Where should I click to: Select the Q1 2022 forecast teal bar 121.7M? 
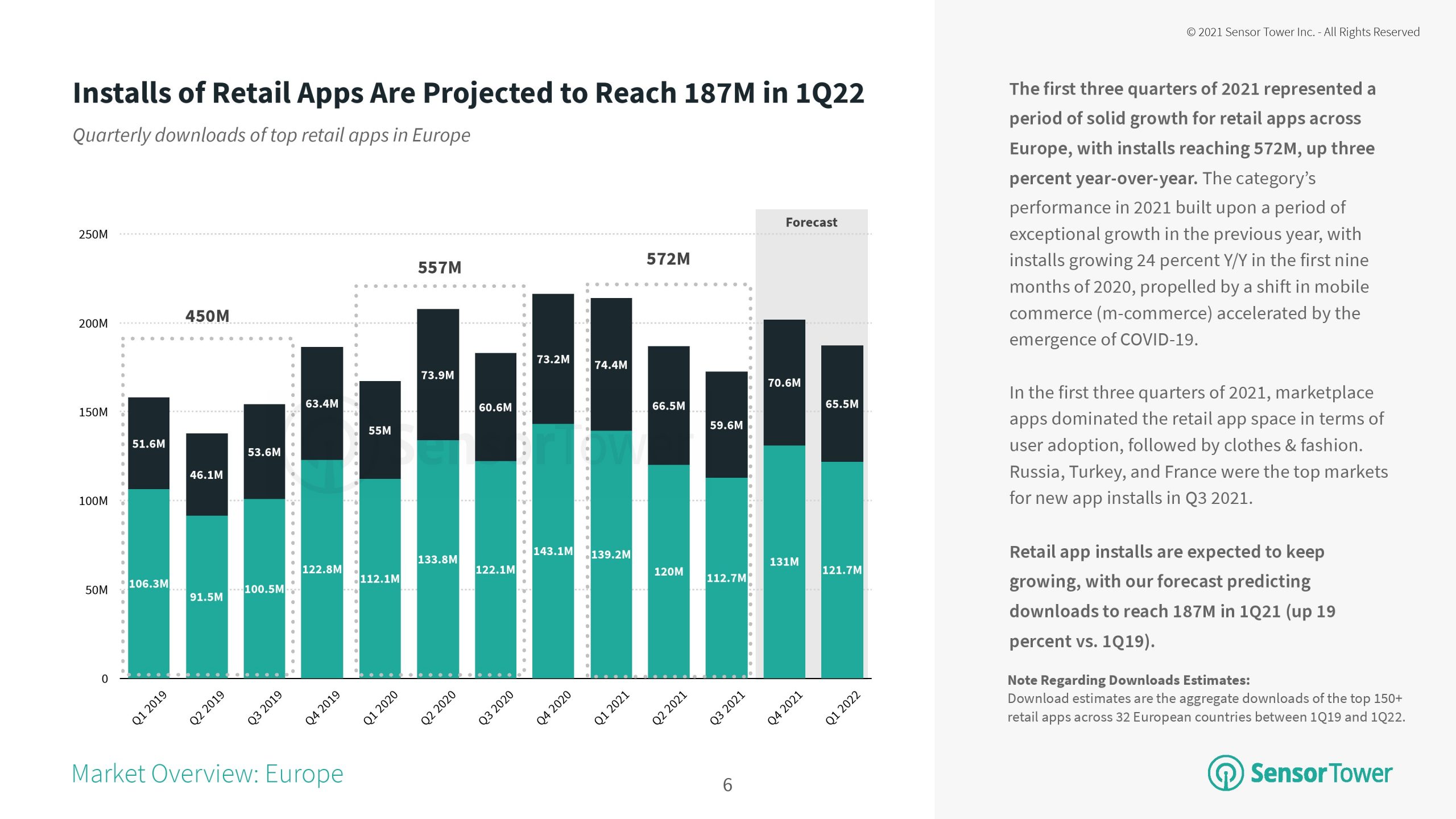coord(842,569)
